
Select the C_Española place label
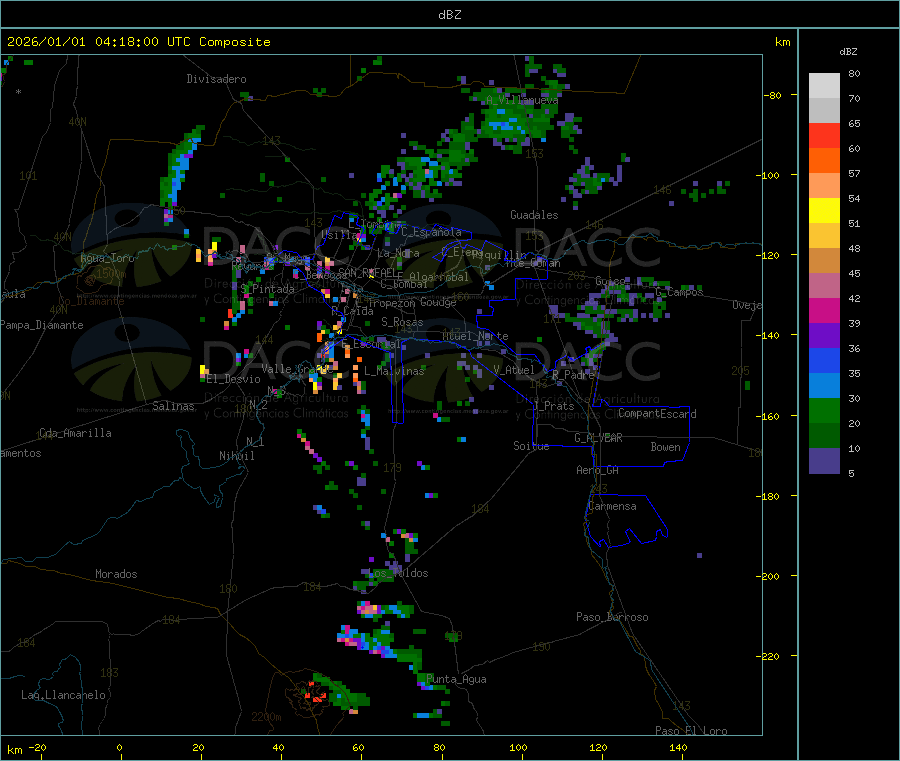point(432,232)
